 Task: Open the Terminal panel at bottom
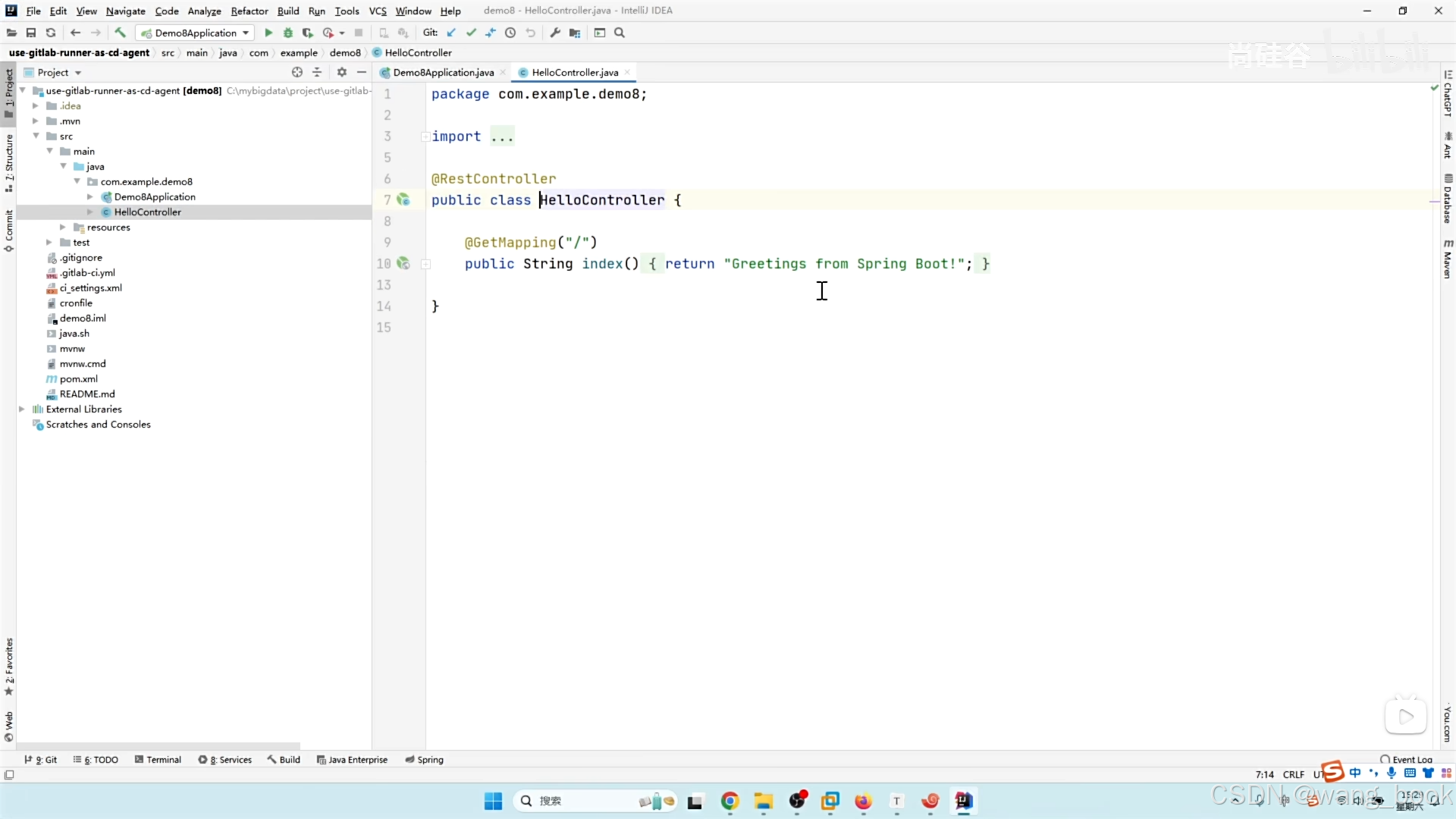pyautogui.click(x=164, y=759)
